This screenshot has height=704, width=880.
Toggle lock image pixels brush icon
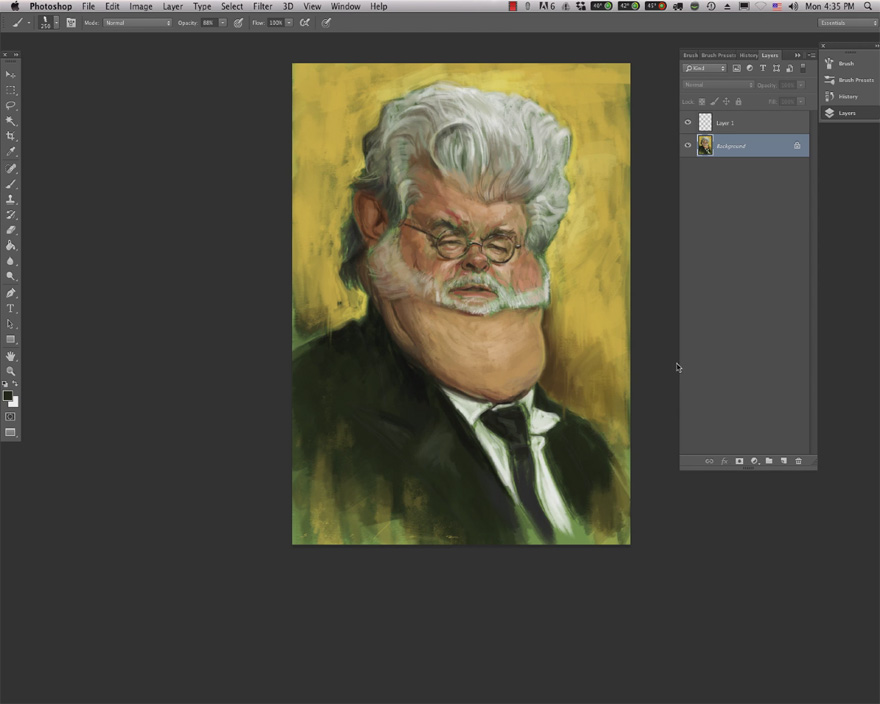coord(714,102)
